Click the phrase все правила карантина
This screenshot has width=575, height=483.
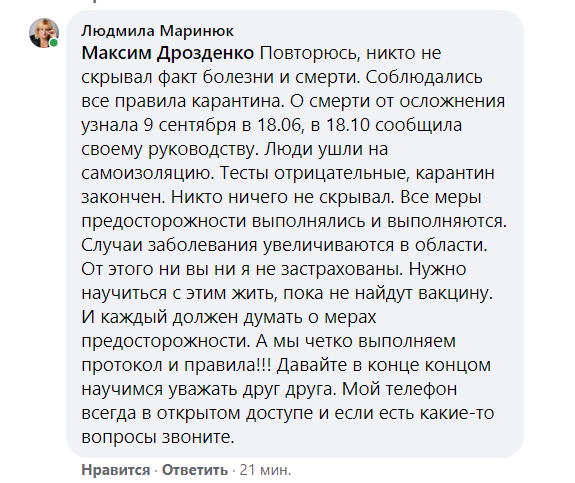click(183, 101)
